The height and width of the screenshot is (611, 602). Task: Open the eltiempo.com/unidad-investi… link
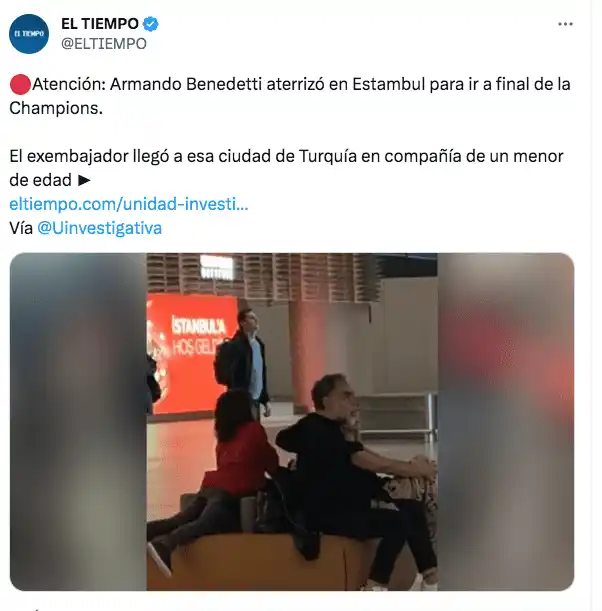coord(129,204)
